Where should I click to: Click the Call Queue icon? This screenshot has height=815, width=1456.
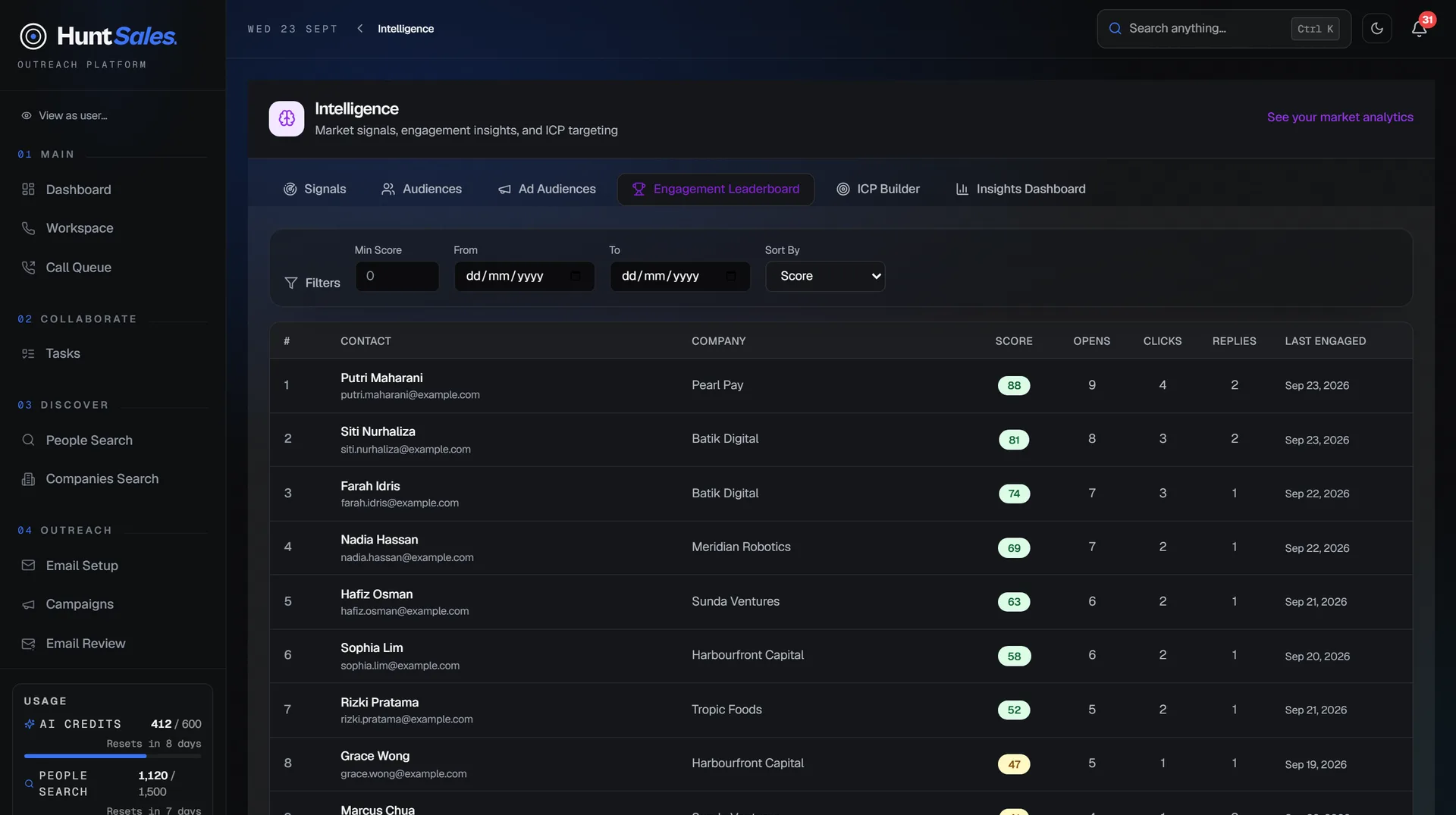point(28,268)
